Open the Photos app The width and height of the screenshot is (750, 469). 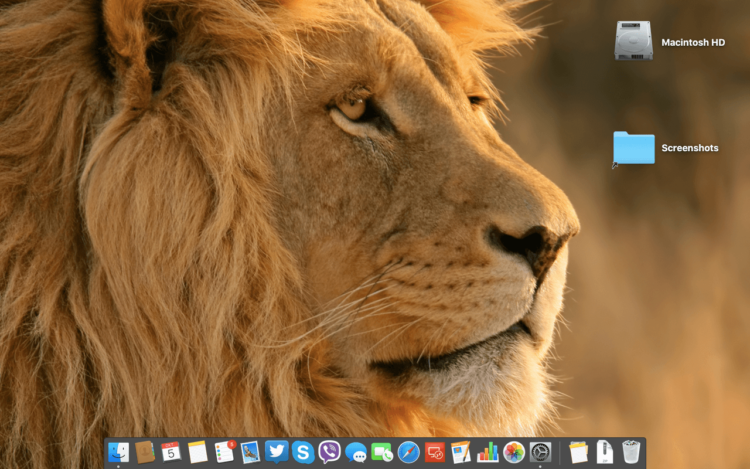click(514, 452)
